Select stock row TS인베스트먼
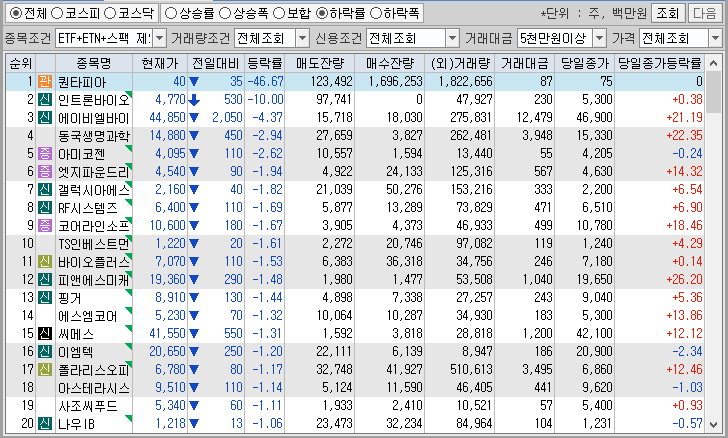This screenshot has width=728, height=438. (x=355, y=243)
